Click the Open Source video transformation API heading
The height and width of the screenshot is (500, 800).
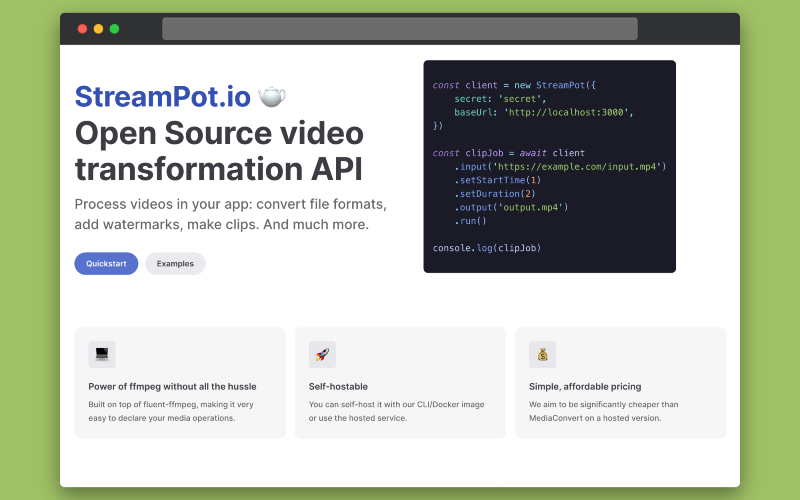[x=219, y=151]
